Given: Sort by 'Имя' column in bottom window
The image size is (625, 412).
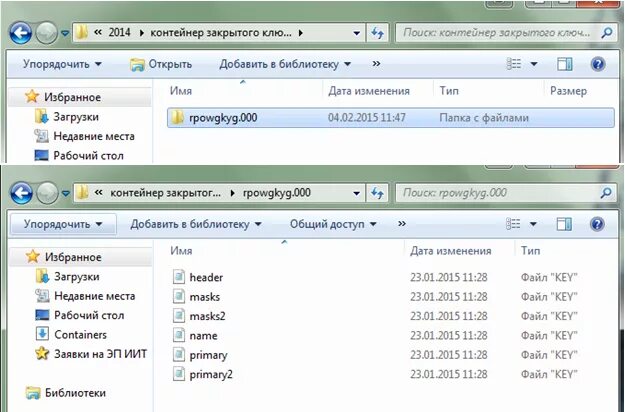Looking at the screenshot, I should 181,251.
